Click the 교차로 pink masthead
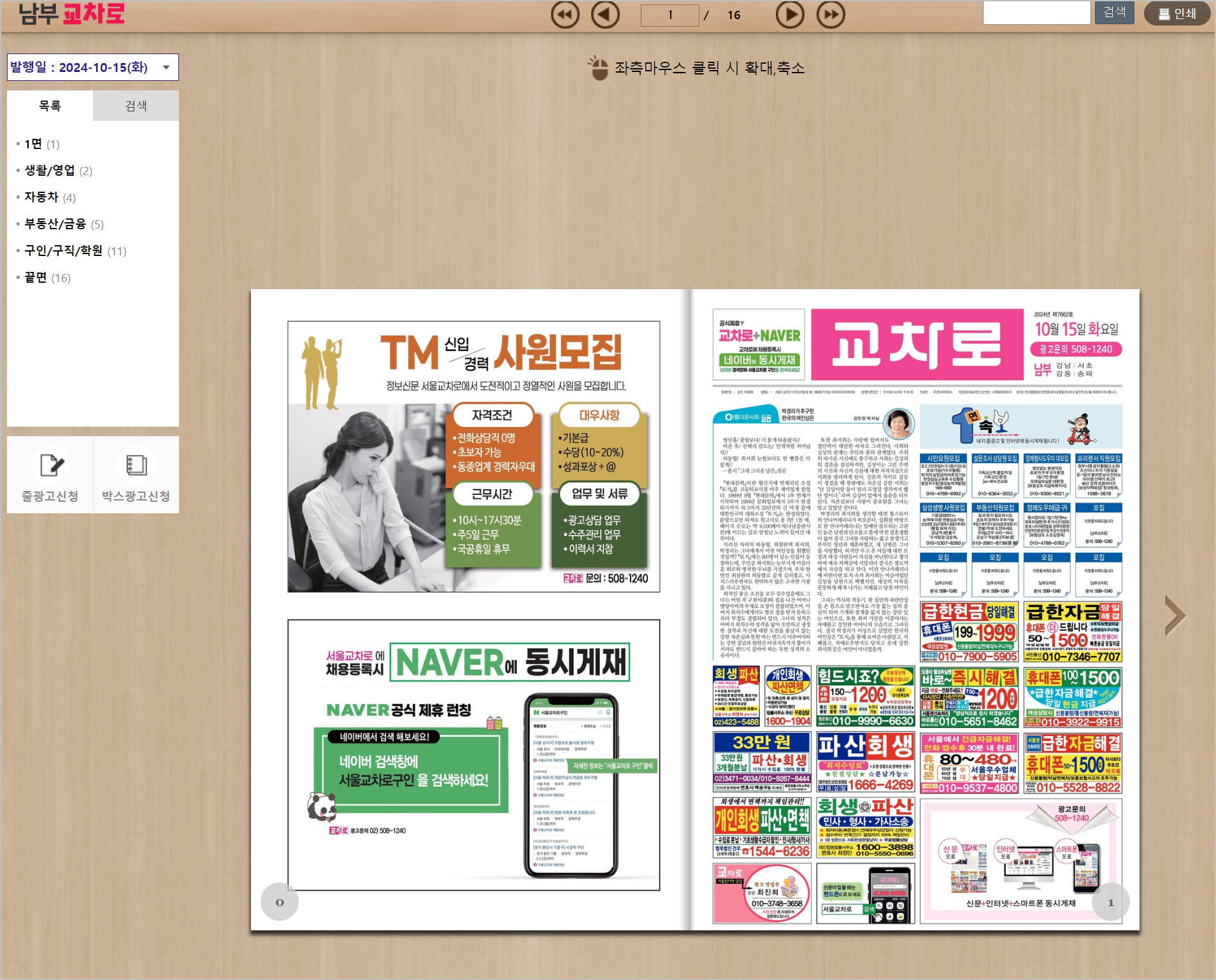The width and height of the screenshot is (1216, 980). [917, 344]
